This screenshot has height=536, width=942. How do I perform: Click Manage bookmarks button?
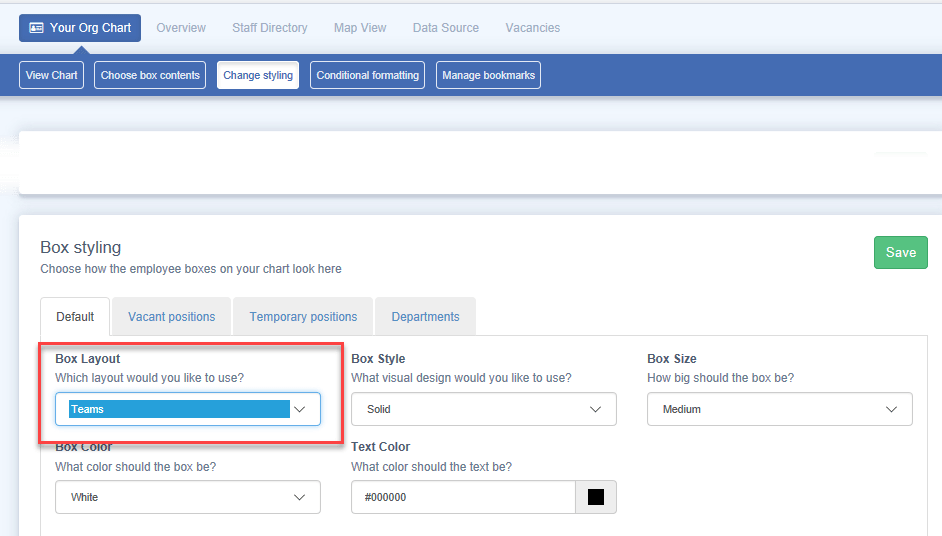coord(488,75)
